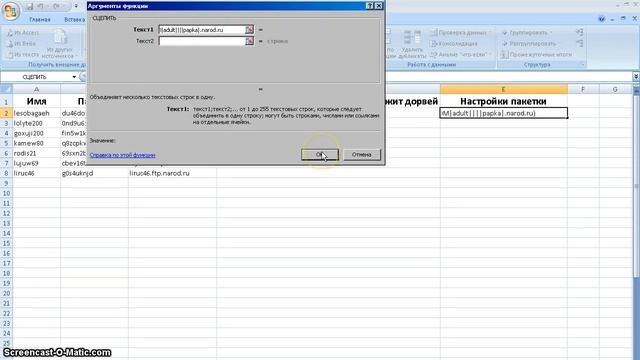Customize the Quick Access toolbar arrow
This screenshot has height=360, width=640.
76,7
